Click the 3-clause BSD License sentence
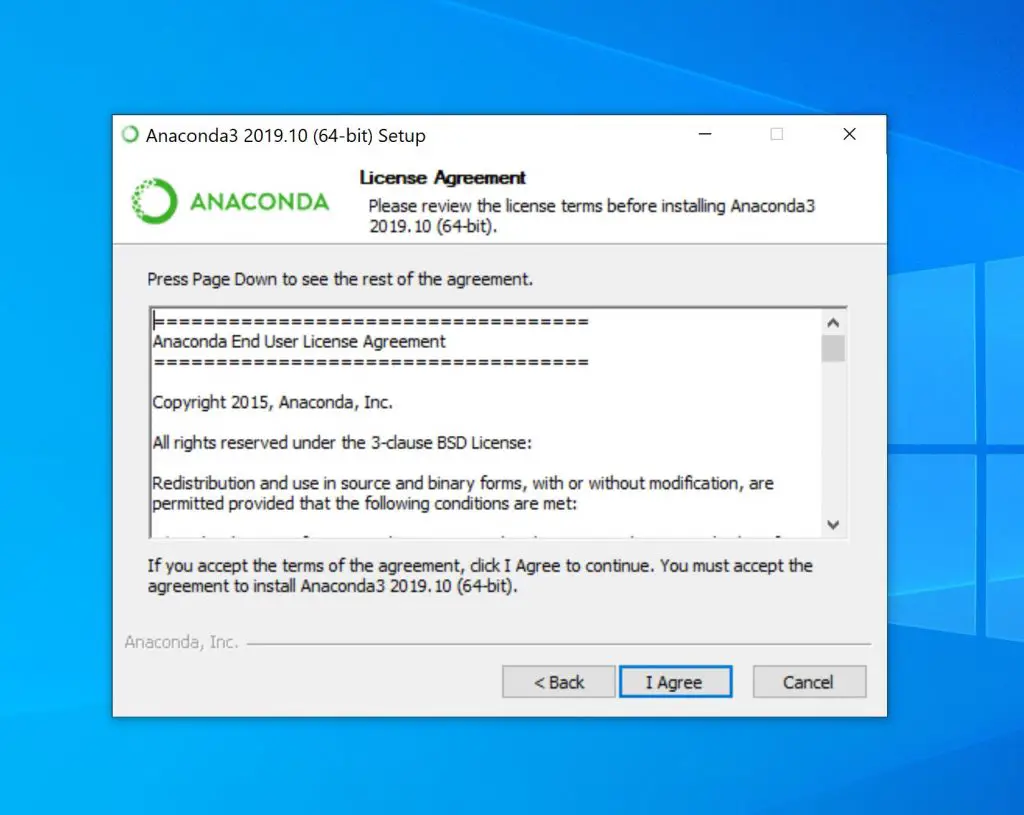 (342, 443)
